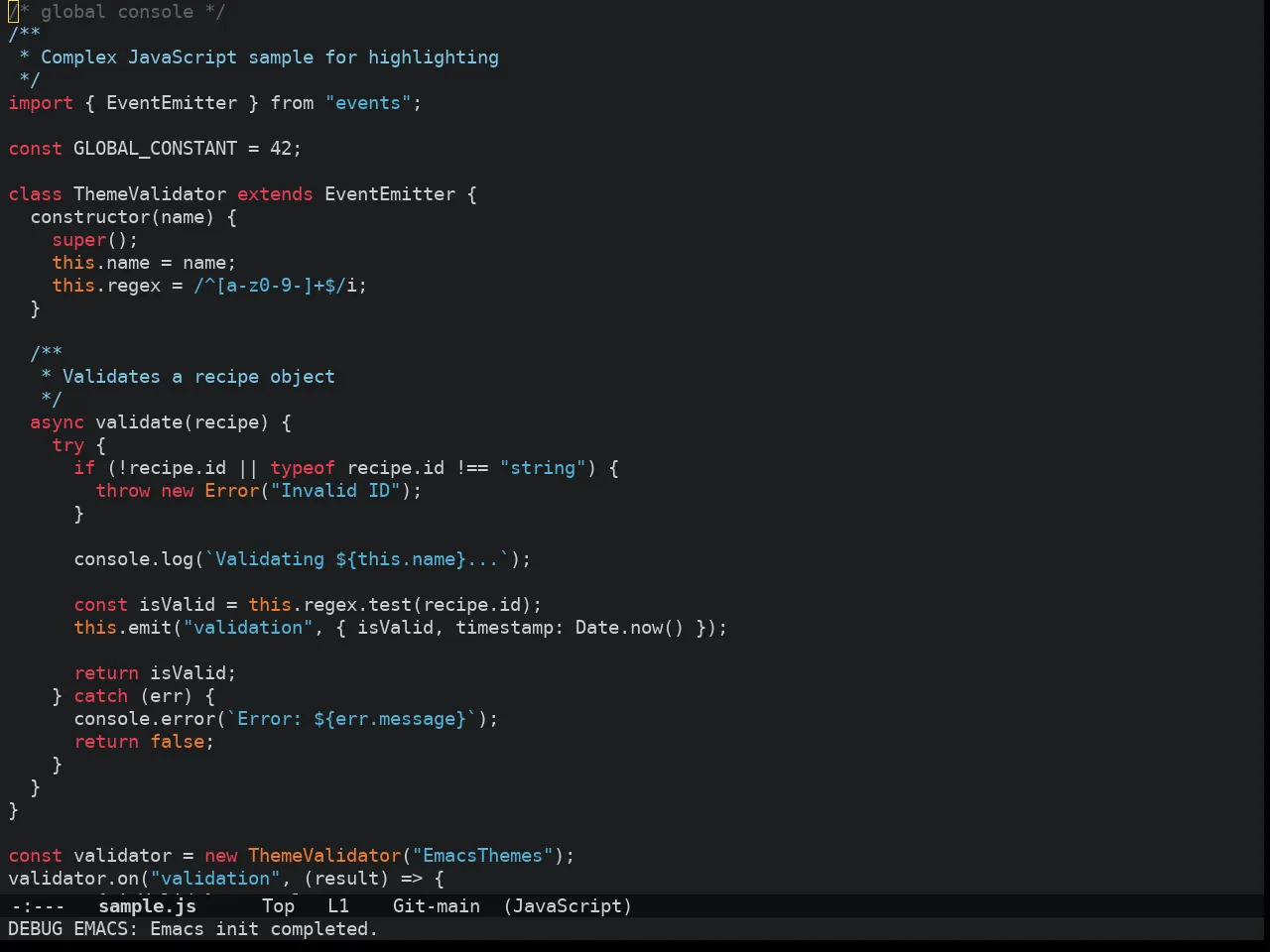1270x952 pixels.
Task: Click 'Validates a recipe object' comment
Action: click(x=198, y=377)
